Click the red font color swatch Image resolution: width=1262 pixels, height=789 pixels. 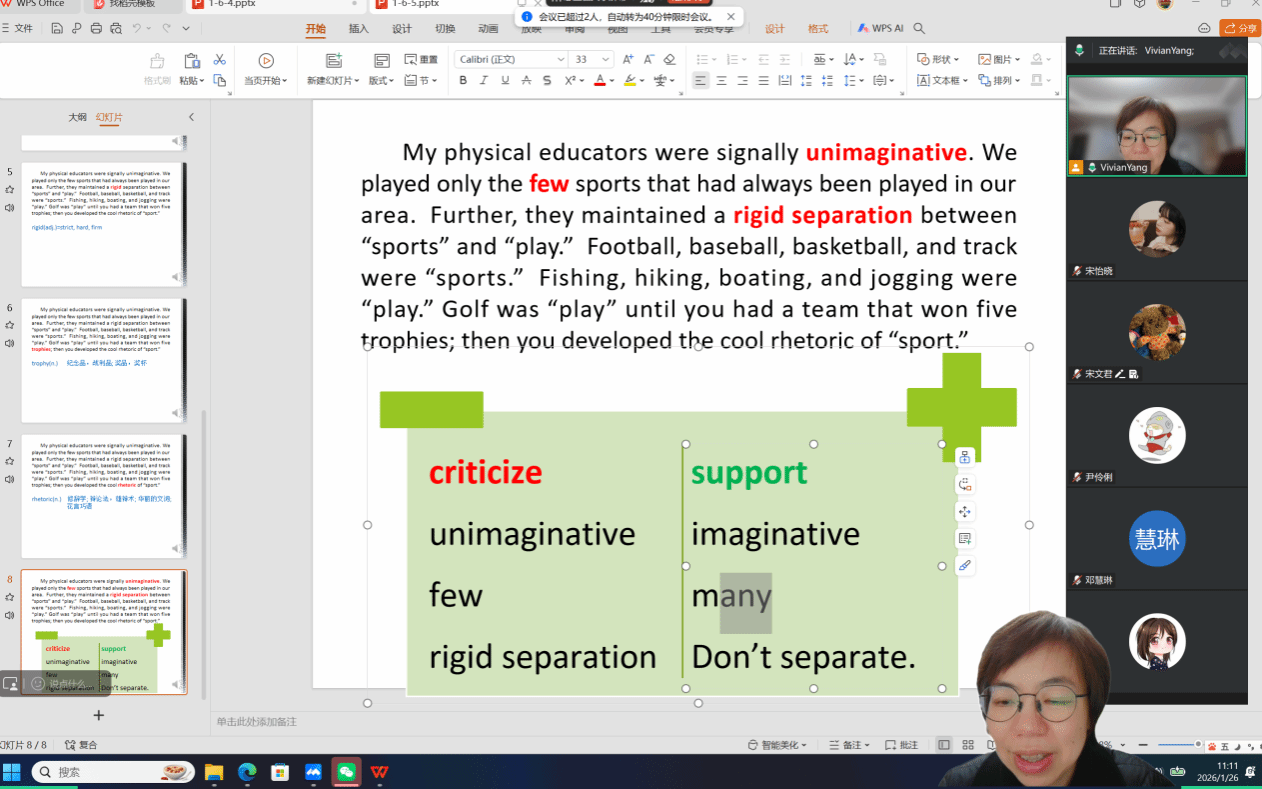coord(600,81)
